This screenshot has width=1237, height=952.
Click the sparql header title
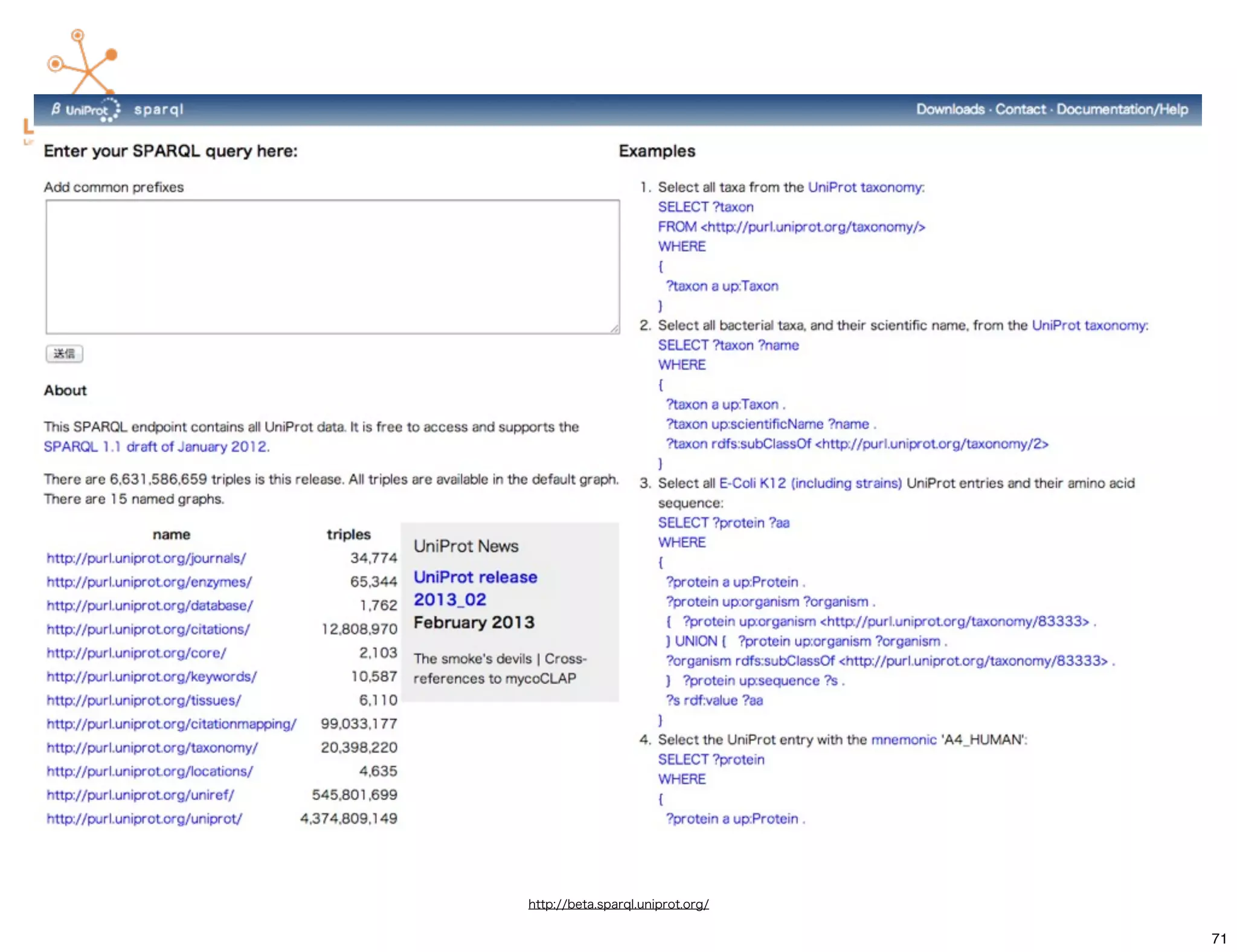point(158,110)
